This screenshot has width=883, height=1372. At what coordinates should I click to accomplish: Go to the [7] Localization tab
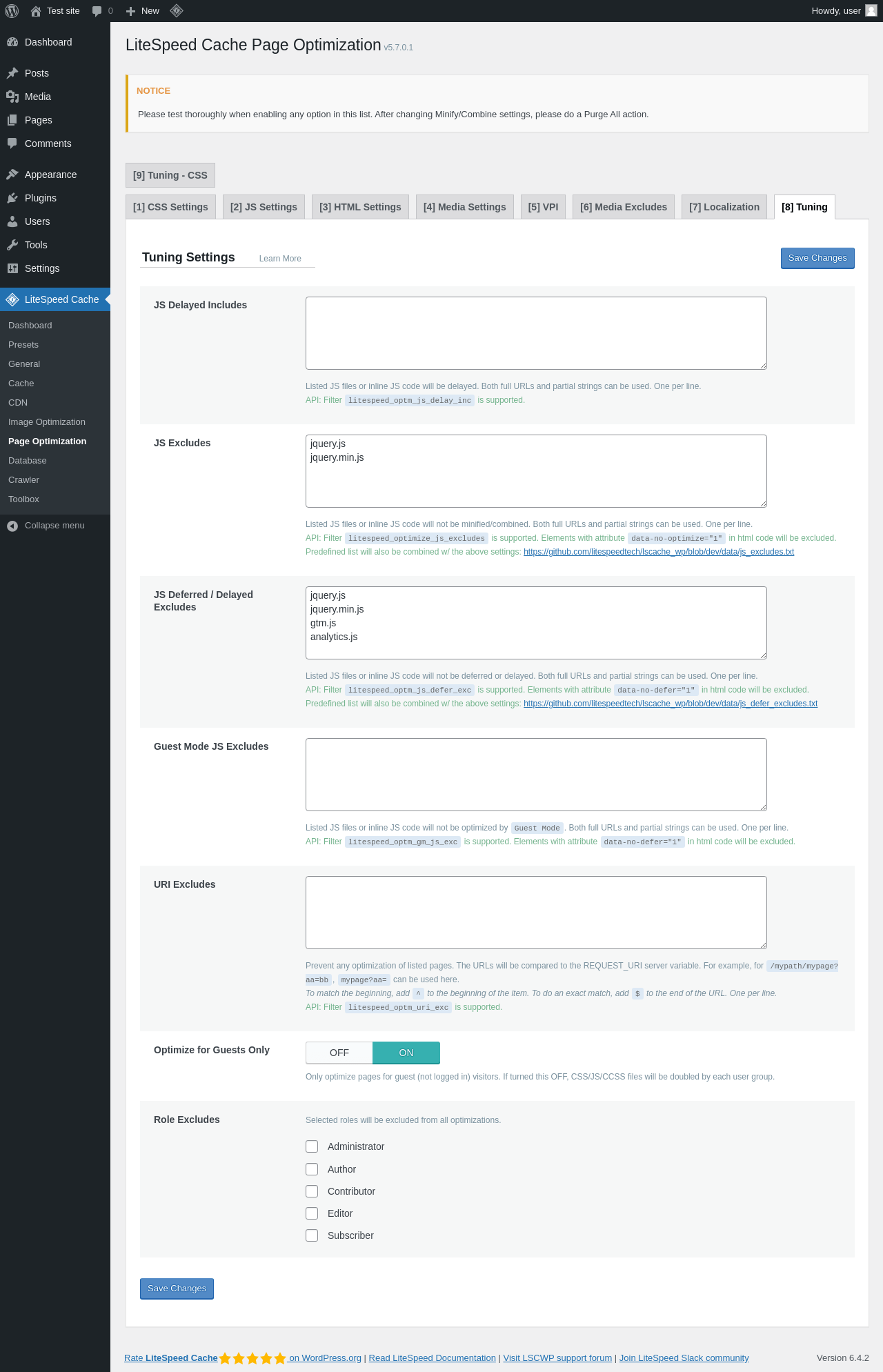[724, 207]
